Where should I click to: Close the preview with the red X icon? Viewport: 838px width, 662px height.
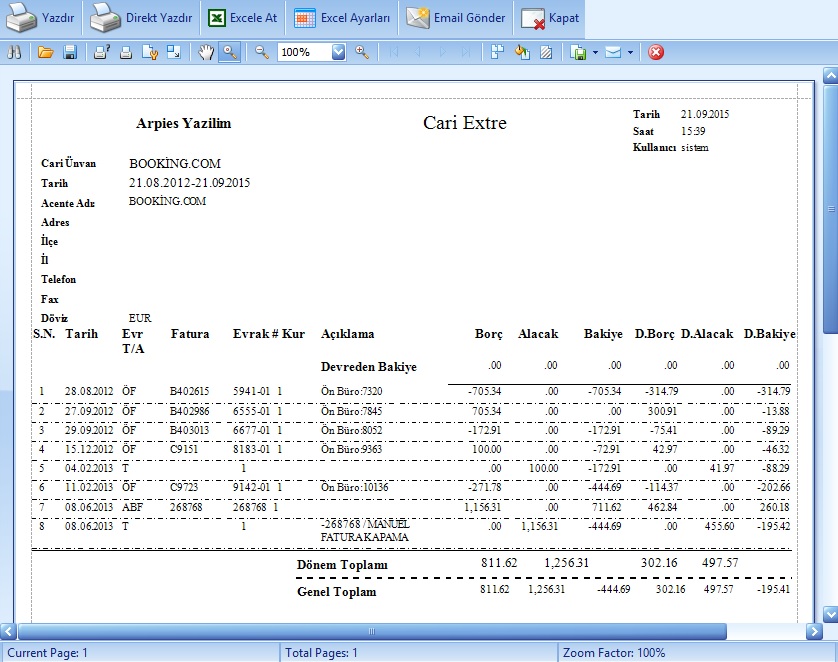pyautogui.click(x=656, y=52)
